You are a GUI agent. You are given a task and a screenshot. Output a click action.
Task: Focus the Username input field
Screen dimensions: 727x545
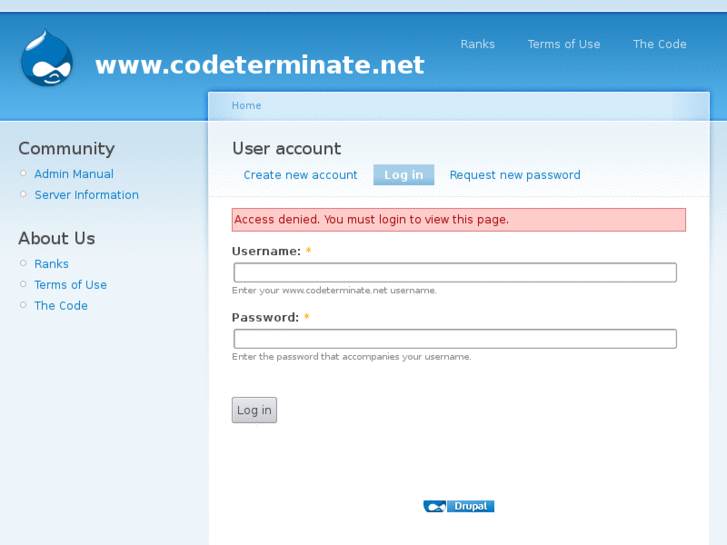[x=455, y=272]
